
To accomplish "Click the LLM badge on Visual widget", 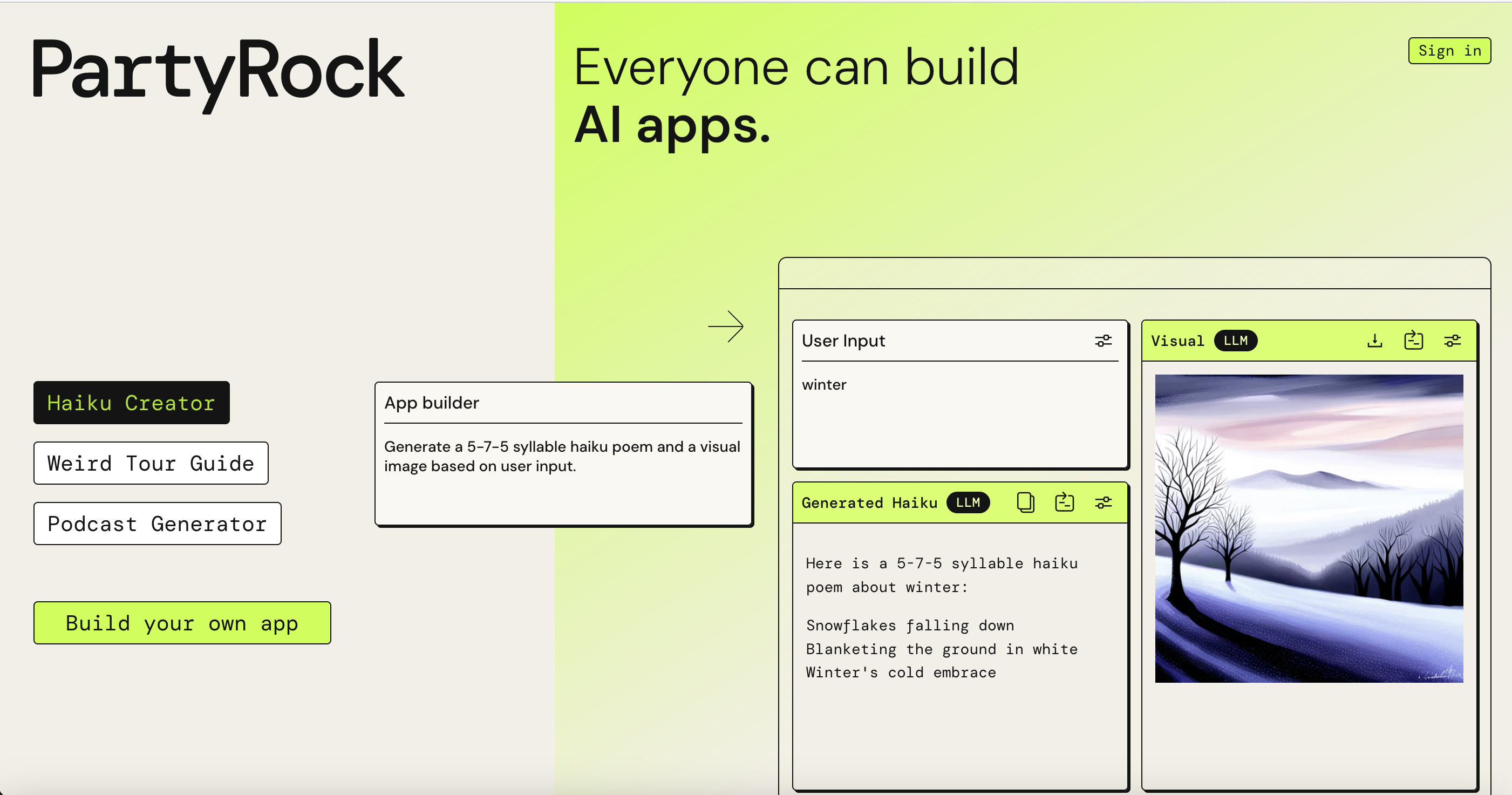I will click(x=1236, y=341).
